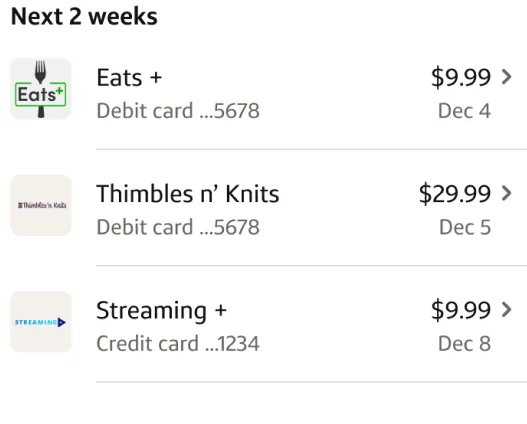This screenshot has width=527, height=424.
Task: Click the Dec 8 due date
Action: [x=464, y=344]
